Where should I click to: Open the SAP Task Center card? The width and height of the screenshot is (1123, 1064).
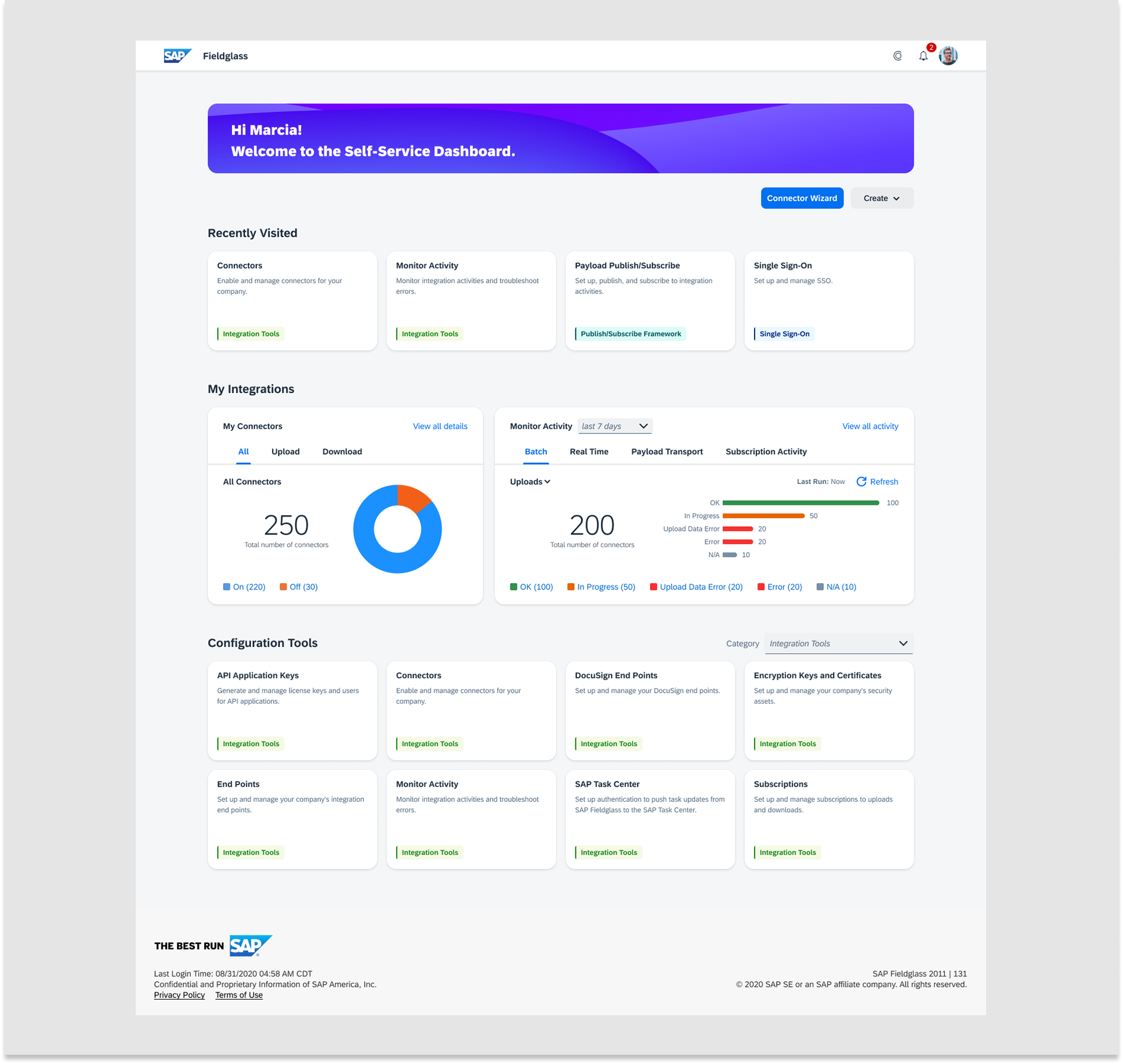pos(650,819)
